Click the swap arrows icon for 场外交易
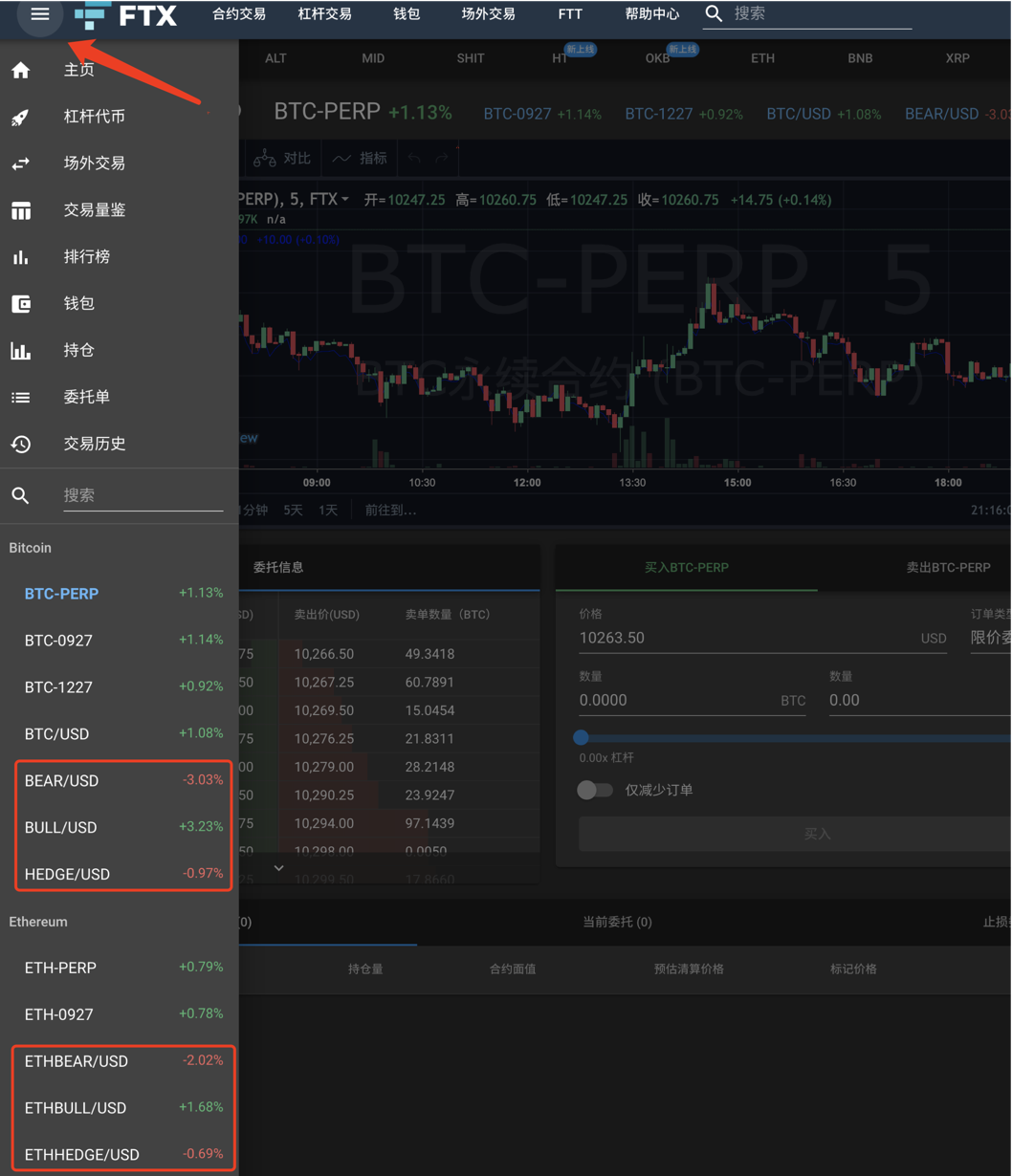 [x=21, y=163]
